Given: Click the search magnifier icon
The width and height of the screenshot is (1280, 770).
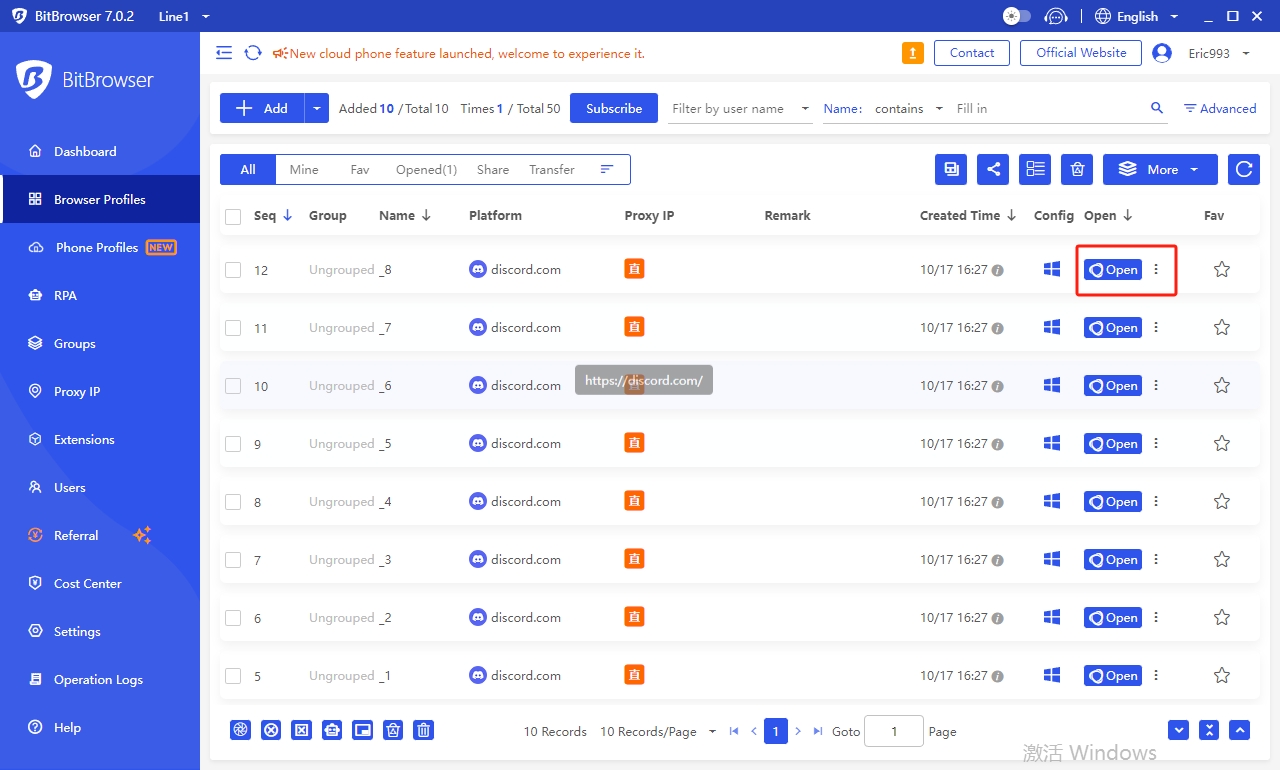Looking at the screenshot, I should pos(1157,108).
